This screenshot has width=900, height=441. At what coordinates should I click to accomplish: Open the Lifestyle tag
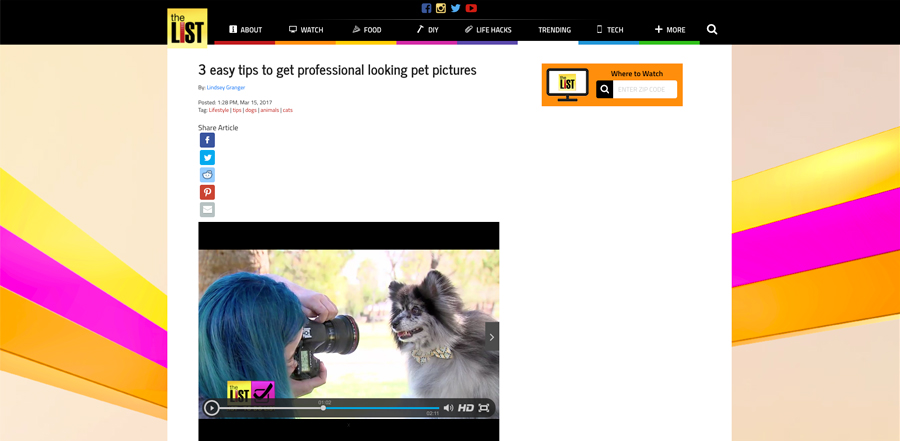[219, 110]
